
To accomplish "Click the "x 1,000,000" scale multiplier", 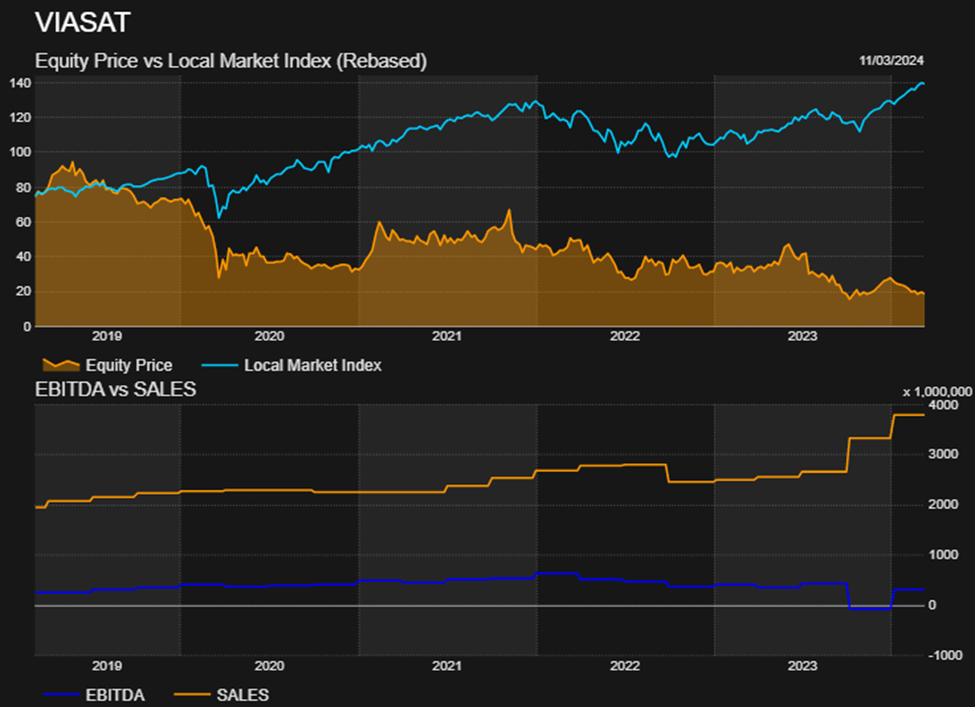I will [937, 392].
